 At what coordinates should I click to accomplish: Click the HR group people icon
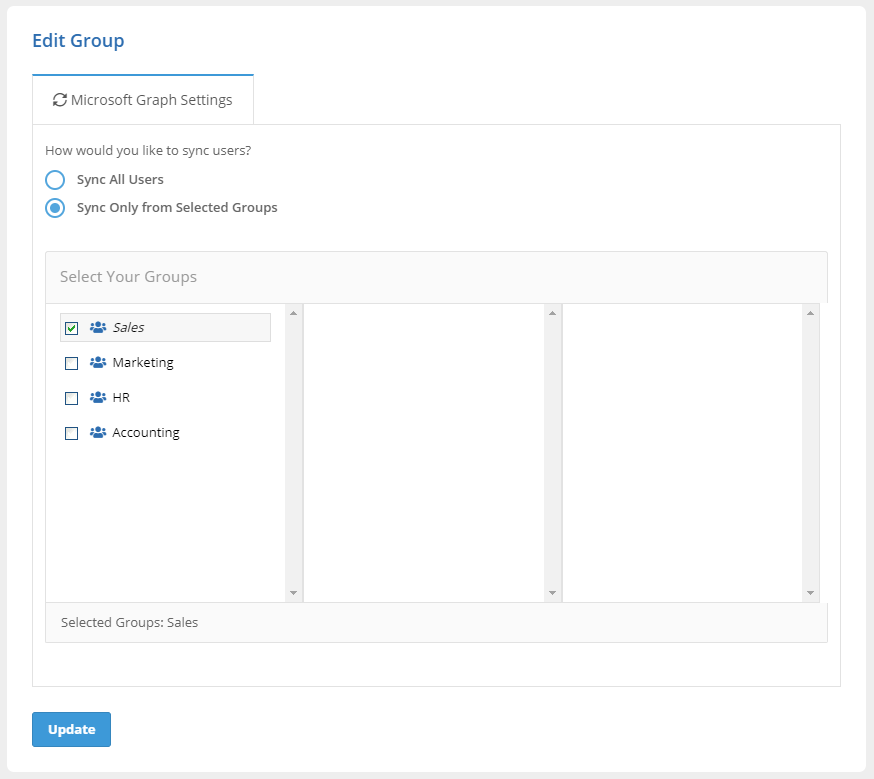click(x=98, y=397)
